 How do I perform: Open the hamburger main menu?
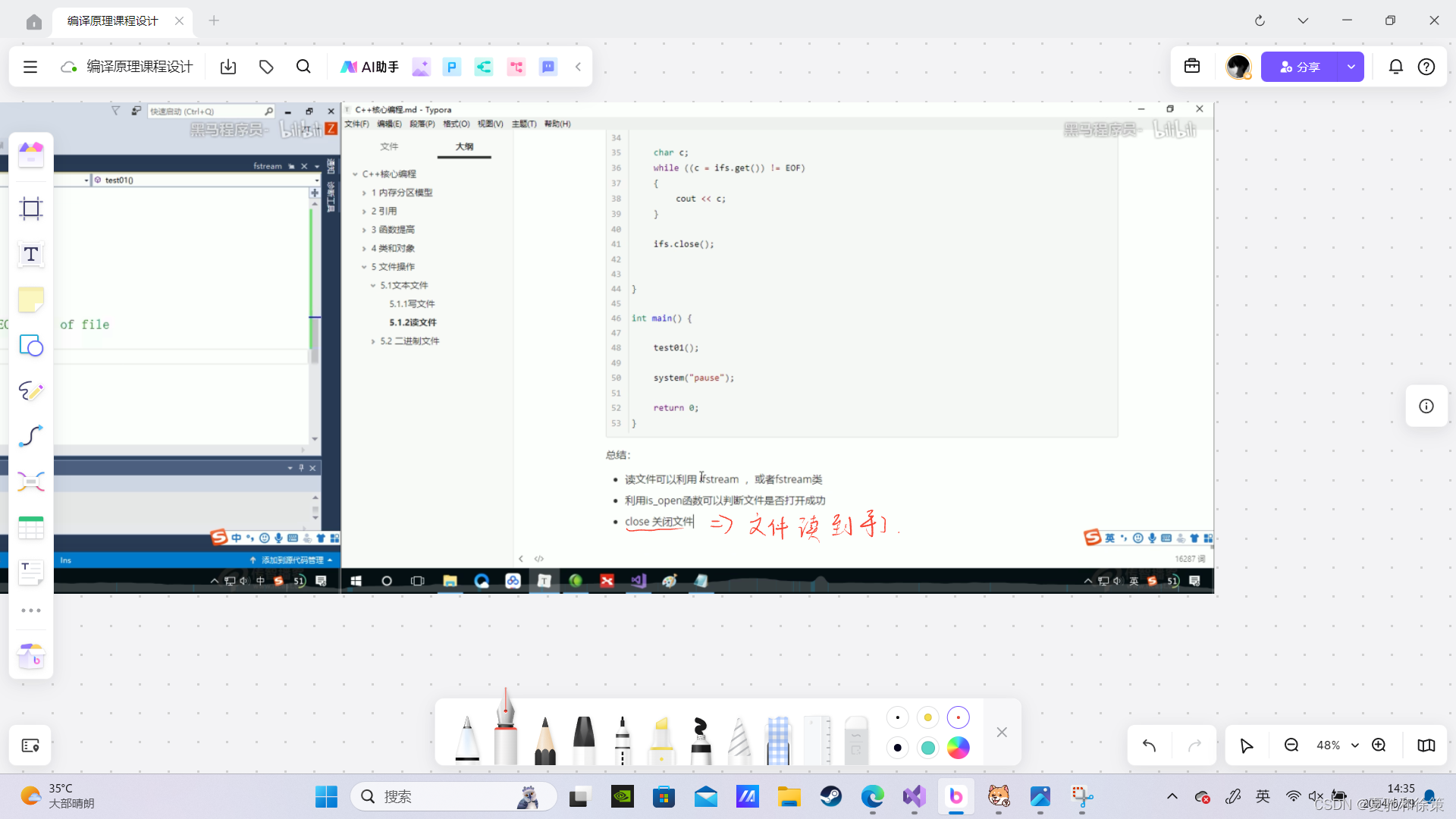(30, 67)
